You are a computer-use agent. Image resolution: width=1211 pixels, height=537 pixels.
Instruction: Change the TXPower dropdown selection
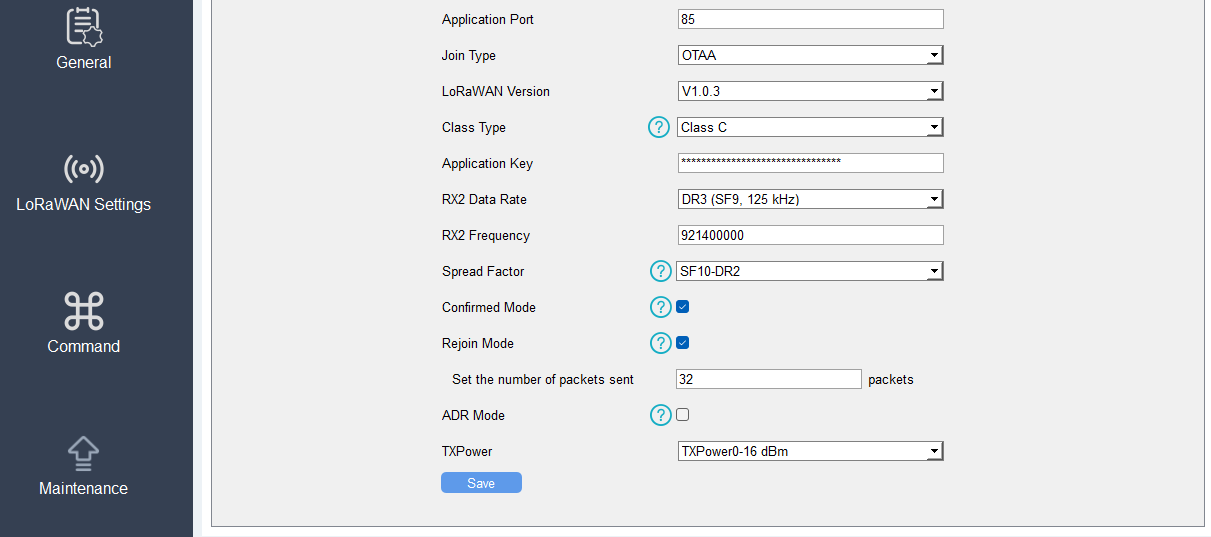tap(810, 452)
